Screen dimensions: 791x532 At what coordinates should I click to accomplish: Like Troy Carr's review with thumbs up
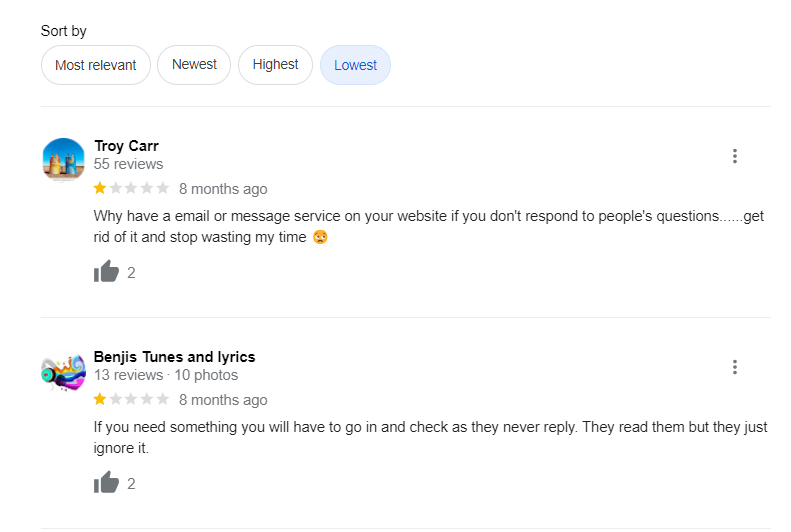pyautogui.click(x=106, y=272)
